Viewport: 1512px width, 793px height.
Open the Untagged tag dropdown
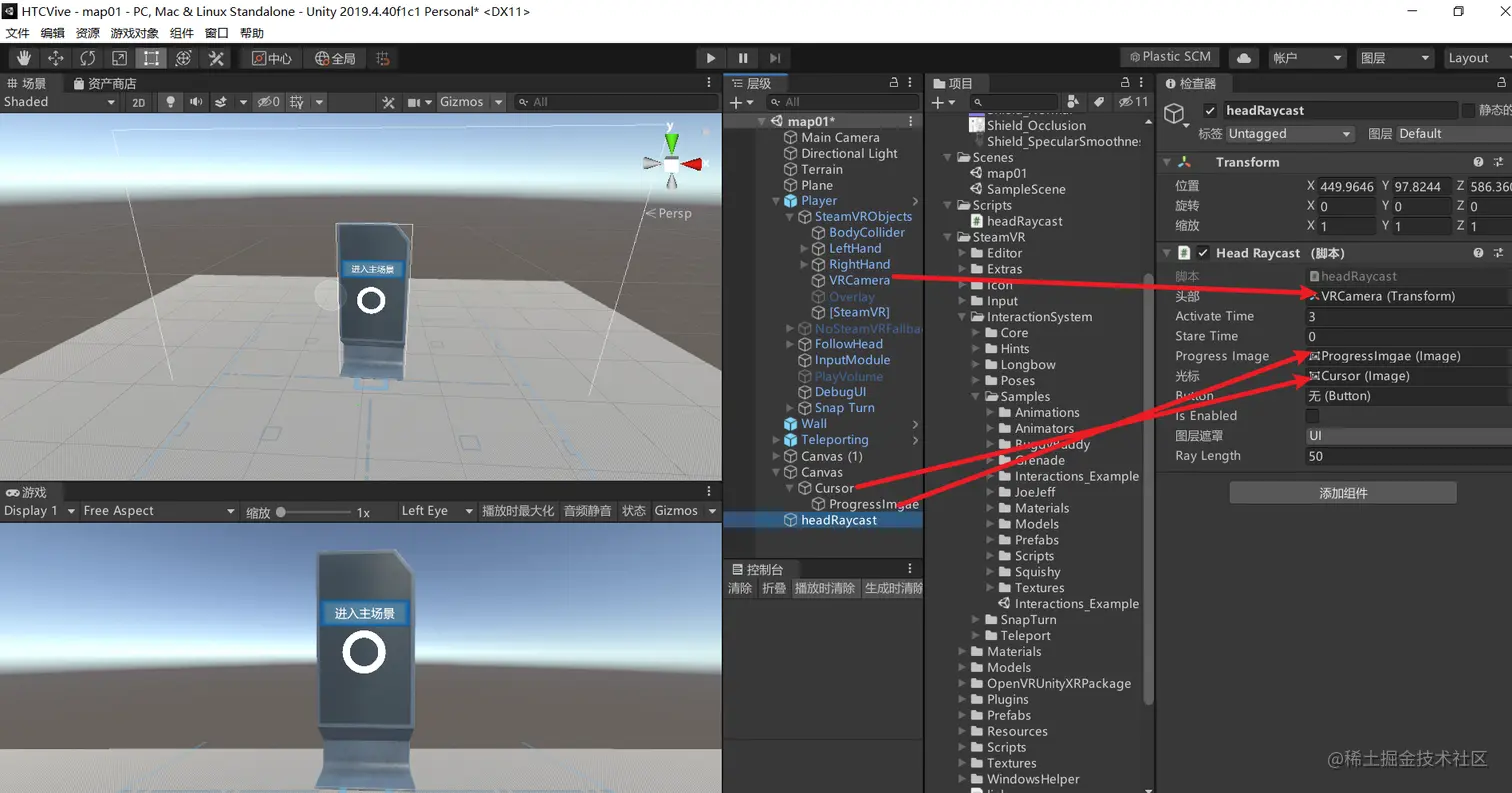1290,134
